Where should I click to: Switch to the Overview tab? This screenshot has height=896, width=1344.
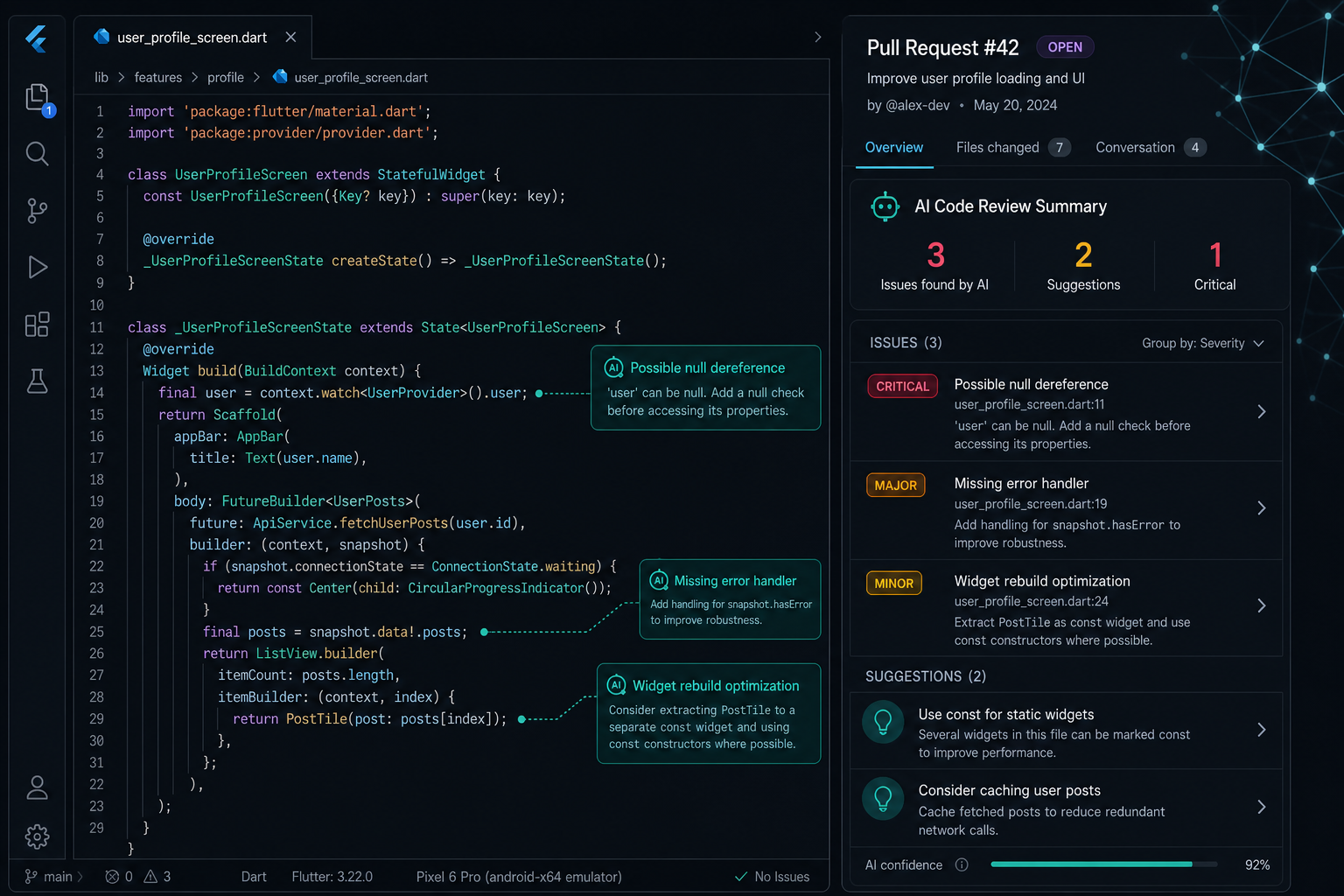893,148
